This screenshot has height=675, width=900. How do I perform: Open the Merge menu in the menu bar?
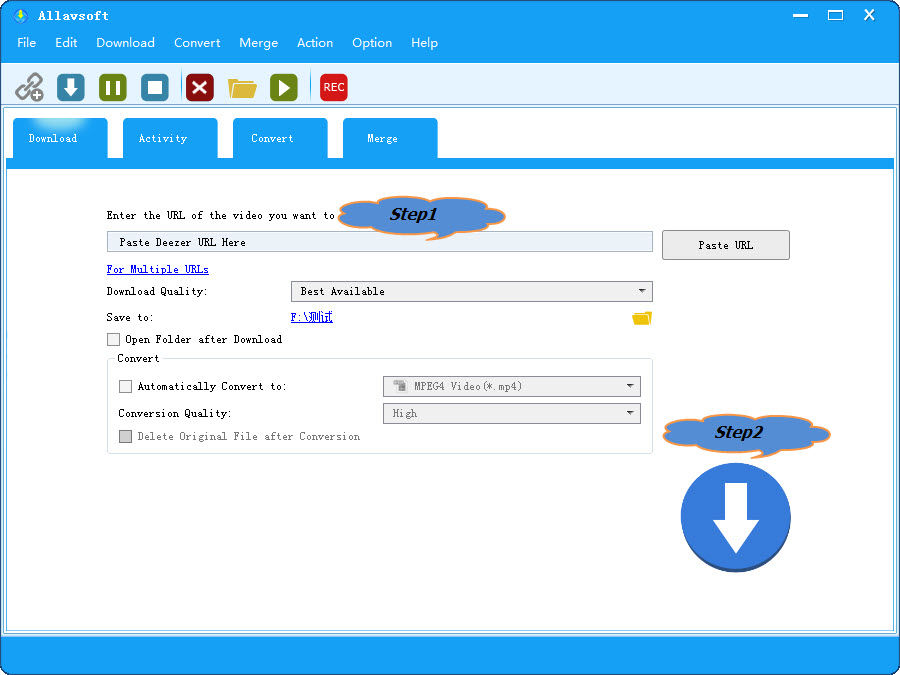(x=258, y=43)
